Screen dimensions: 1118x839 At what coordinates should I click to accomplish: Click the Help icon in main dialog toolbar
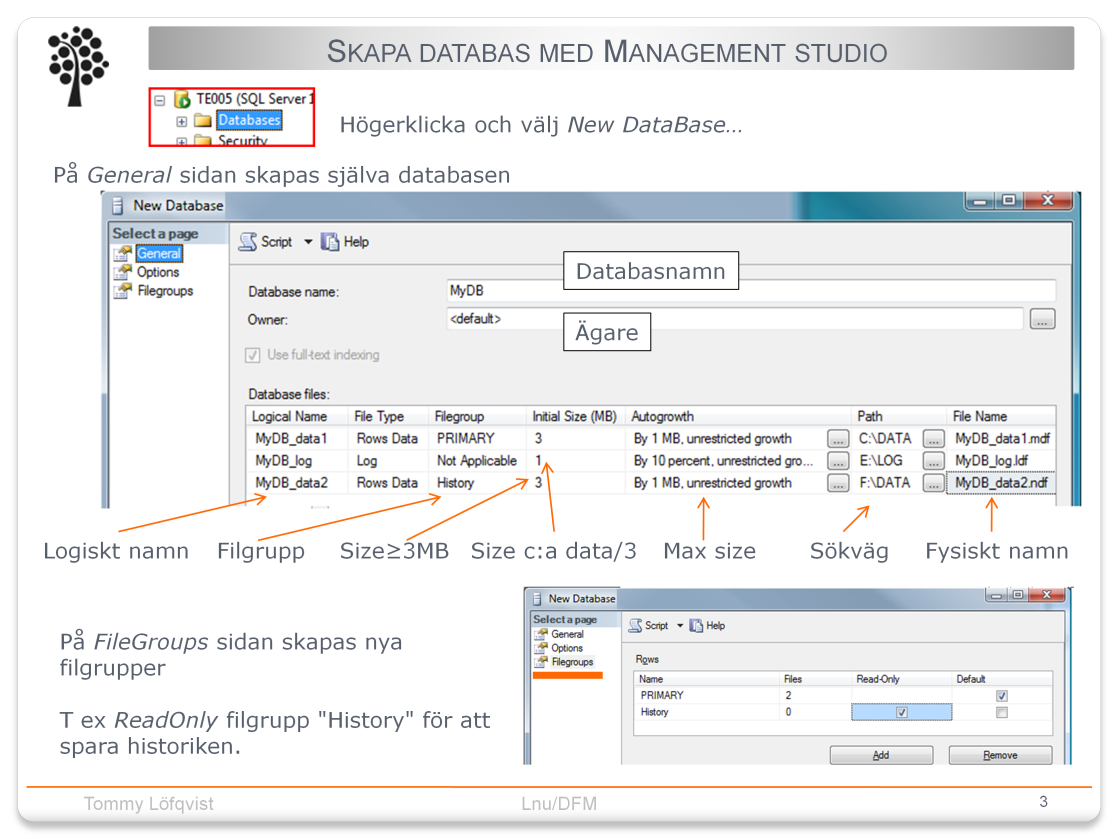pyautogui.click(x=329, y=242)
